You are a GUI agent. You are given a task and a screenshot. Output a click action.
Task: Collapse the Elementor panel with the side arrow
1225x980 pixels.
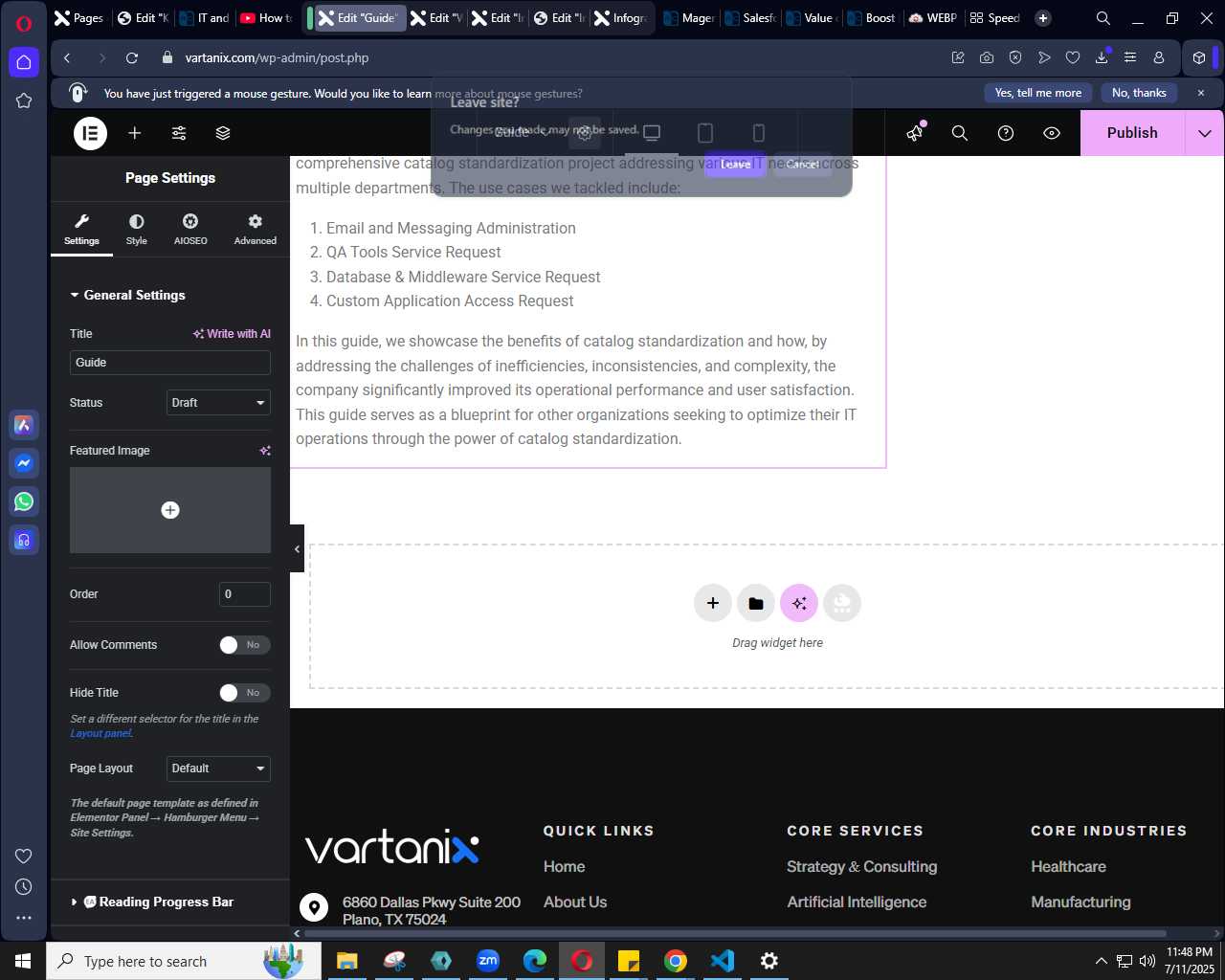(297, 548)
